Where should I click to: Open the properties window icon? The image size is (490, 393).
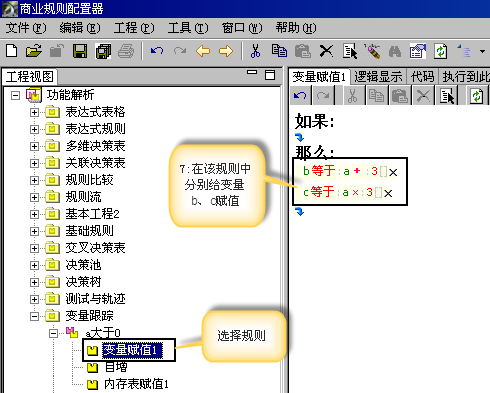click(x=418, y=51)
